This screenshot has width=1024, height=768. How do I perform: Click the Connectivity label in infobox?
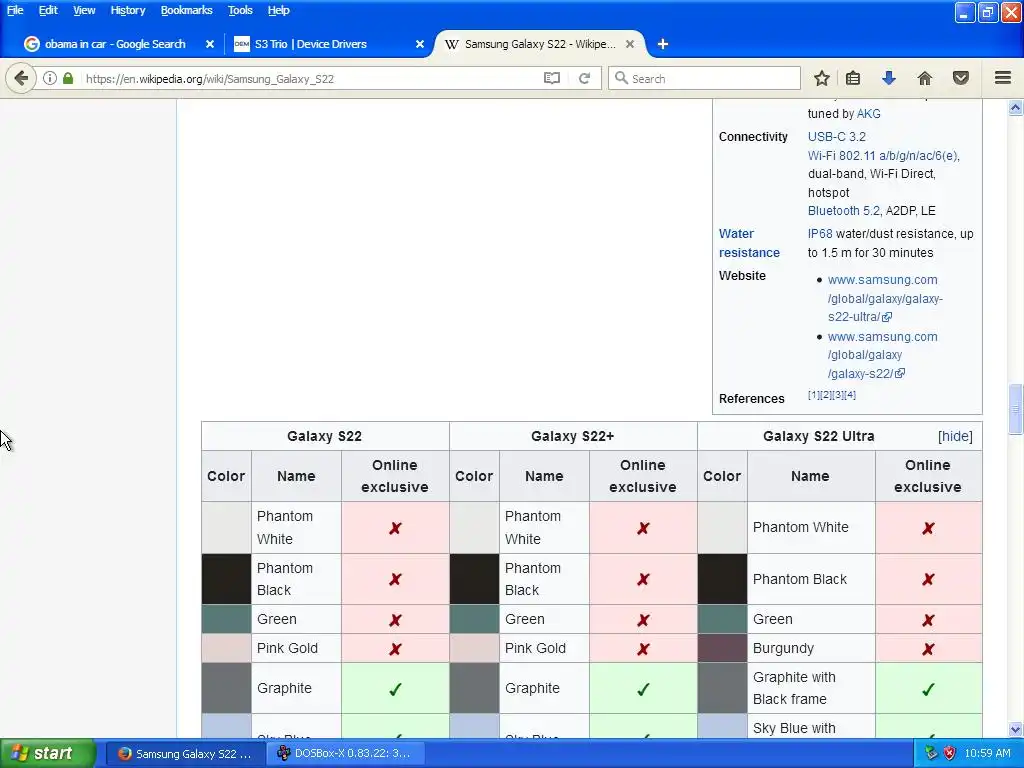click(753, 136)
